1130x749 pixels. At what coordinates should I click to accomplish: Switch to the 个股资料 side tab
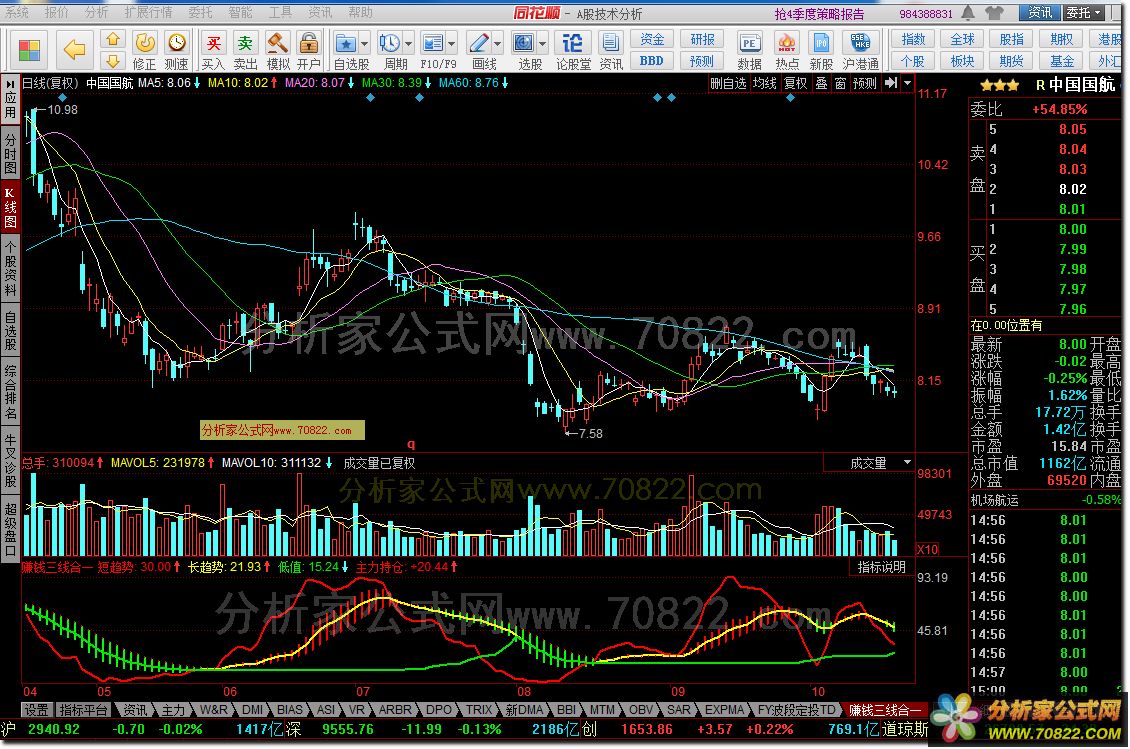point(10,270)
